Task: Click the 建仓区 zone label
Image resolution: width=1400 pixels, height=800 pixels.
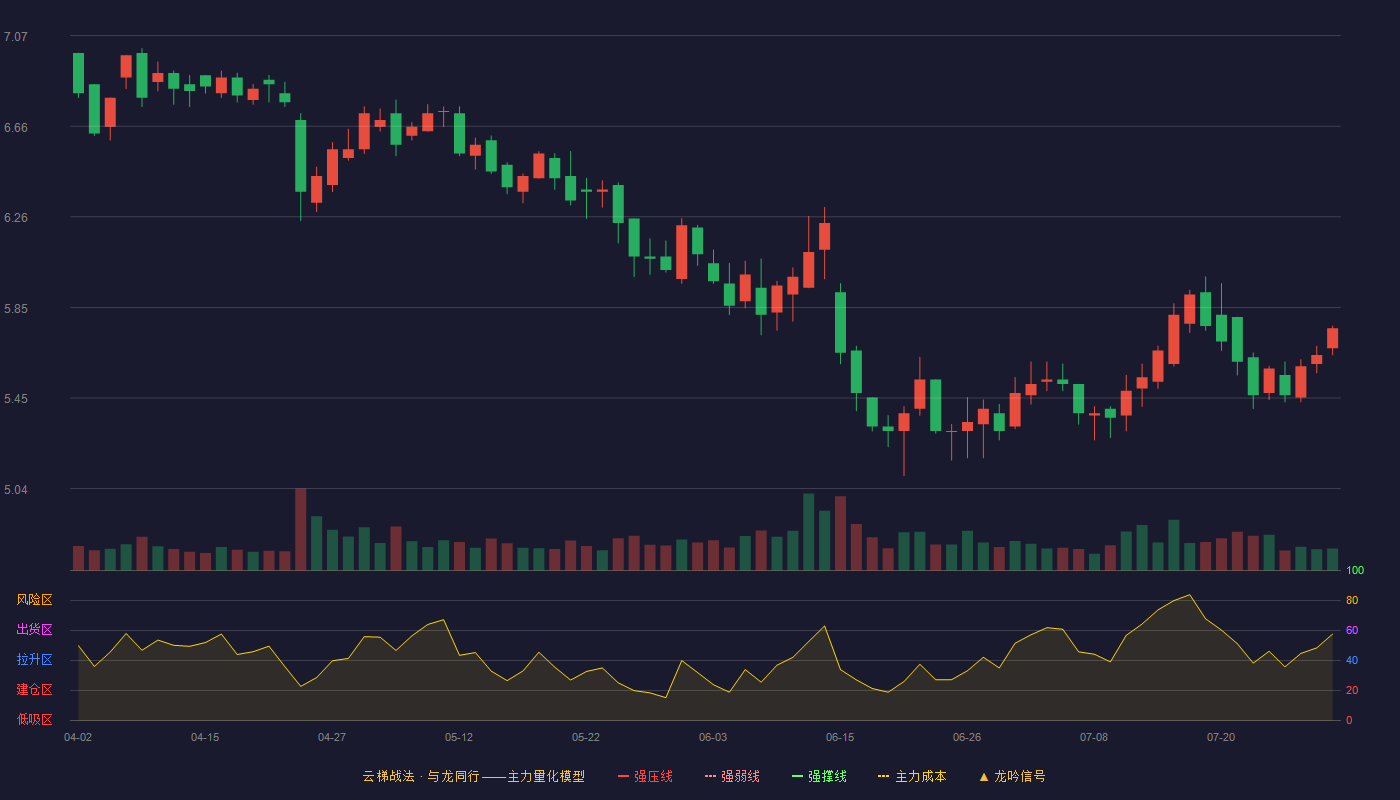Action: coord(34,690)
